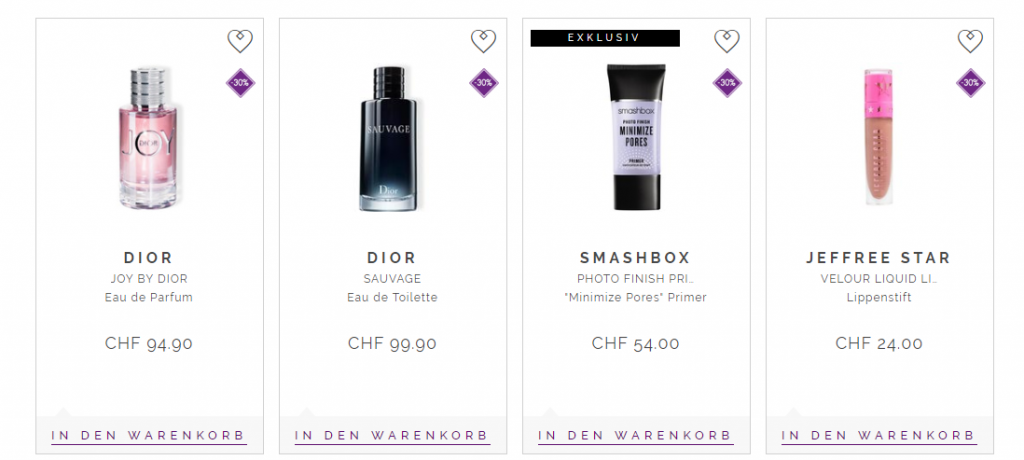Add Jeffree Star lipstick to Warenkorb
Image resolution: width=1024 pixels, height=460 pixels.
[x=879, y=436]
